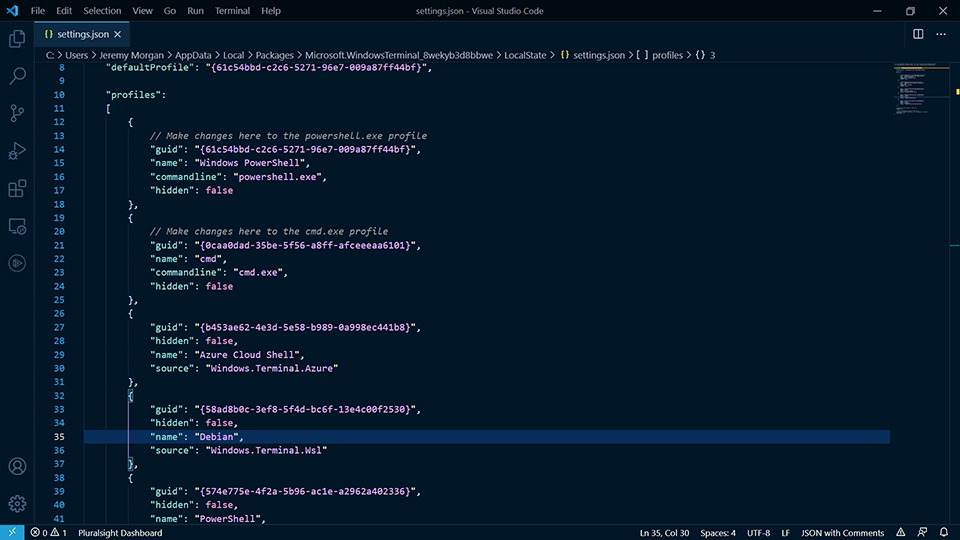This screenshot has height=540, width=960.
Task: Click the "defaultProfile" key on line 8
Action: click(x=150, y=67)
